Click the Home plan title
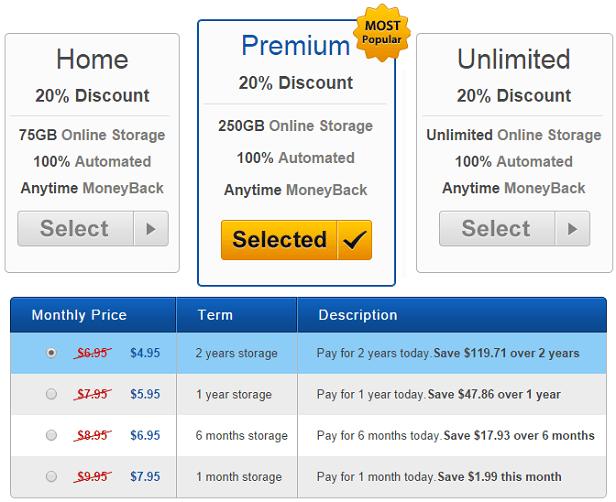616x502 pixels. click(92, 59)
